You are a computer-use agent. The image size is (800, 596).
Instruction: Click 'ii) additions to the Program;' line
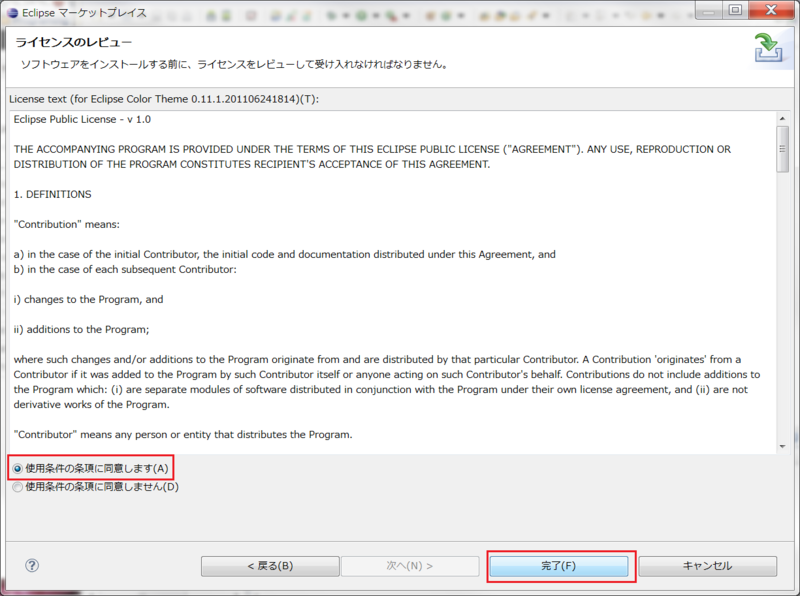81,330
